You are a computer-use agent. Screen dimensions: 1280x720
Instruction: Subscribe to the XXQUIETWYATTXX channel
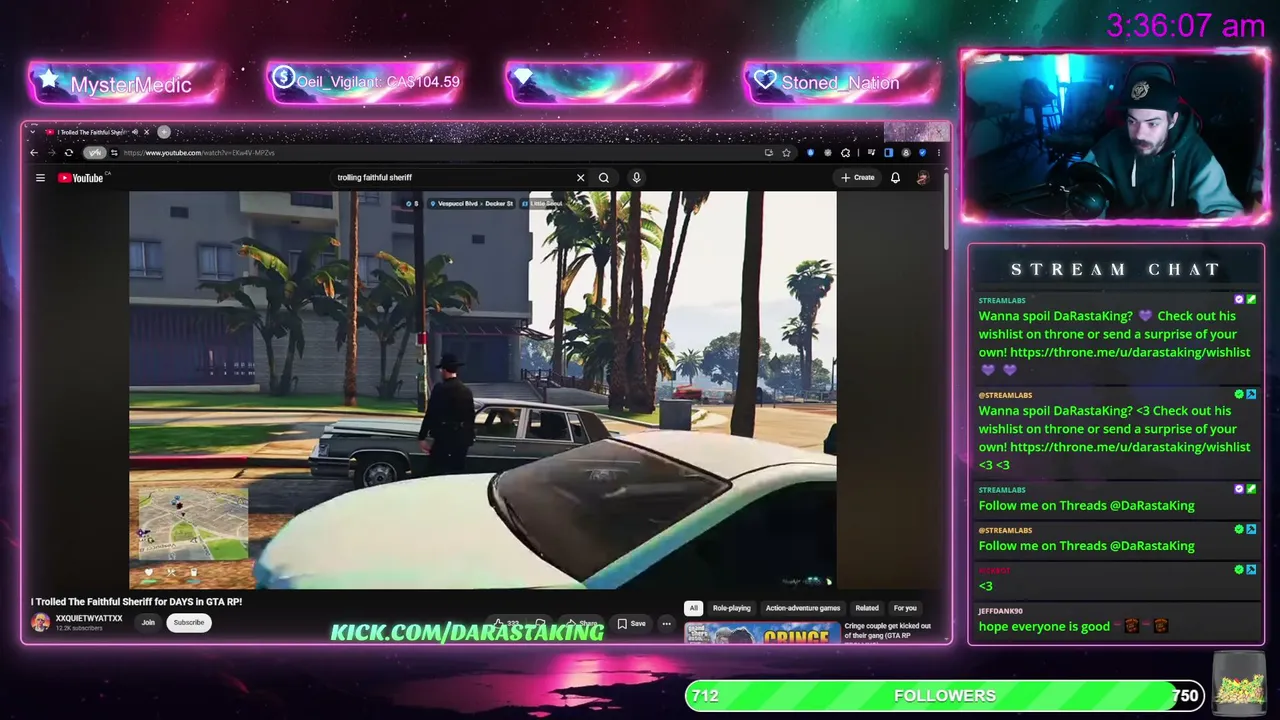point(189,623)
